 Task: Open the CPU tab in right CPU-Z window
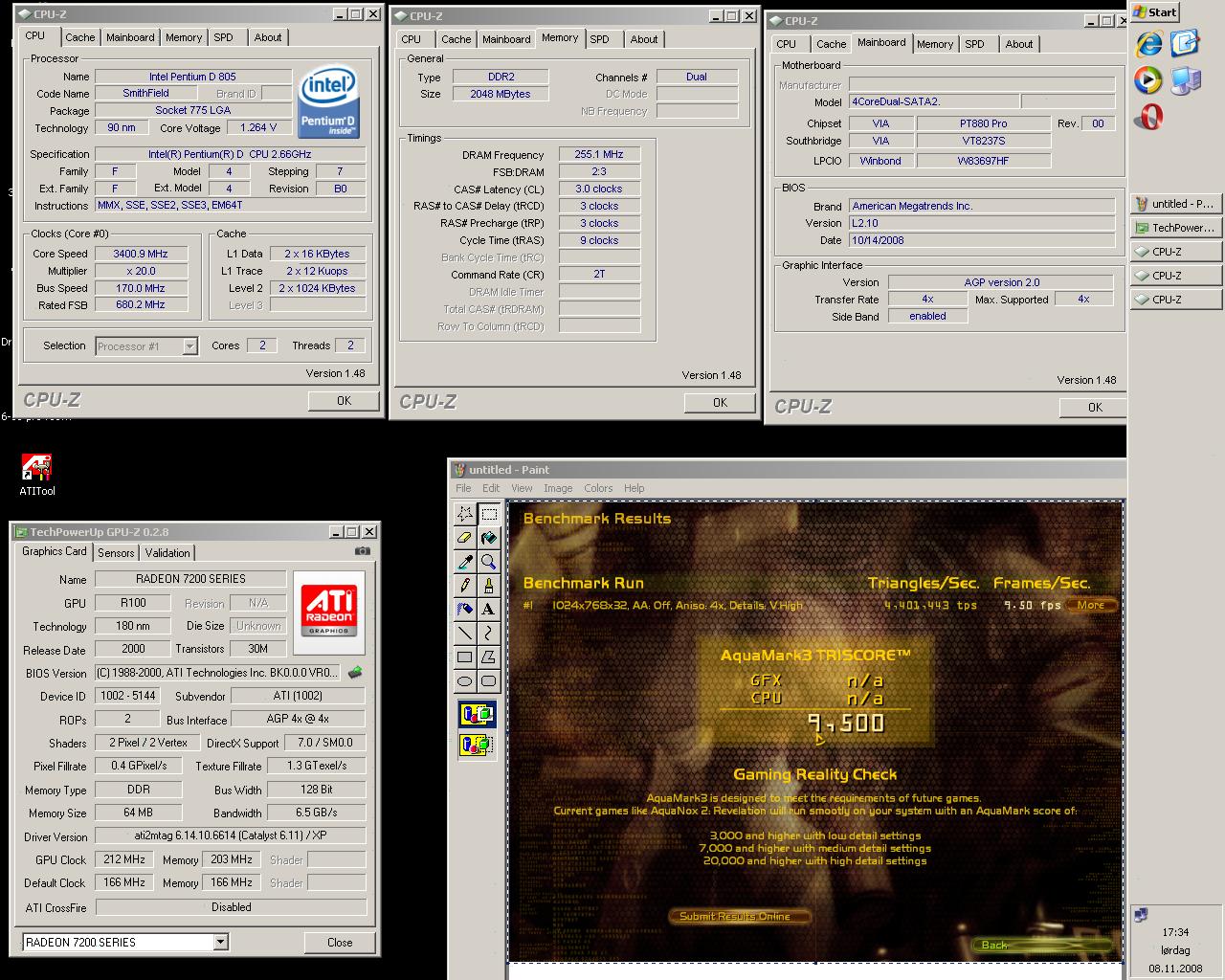click(x=786, y=44)
